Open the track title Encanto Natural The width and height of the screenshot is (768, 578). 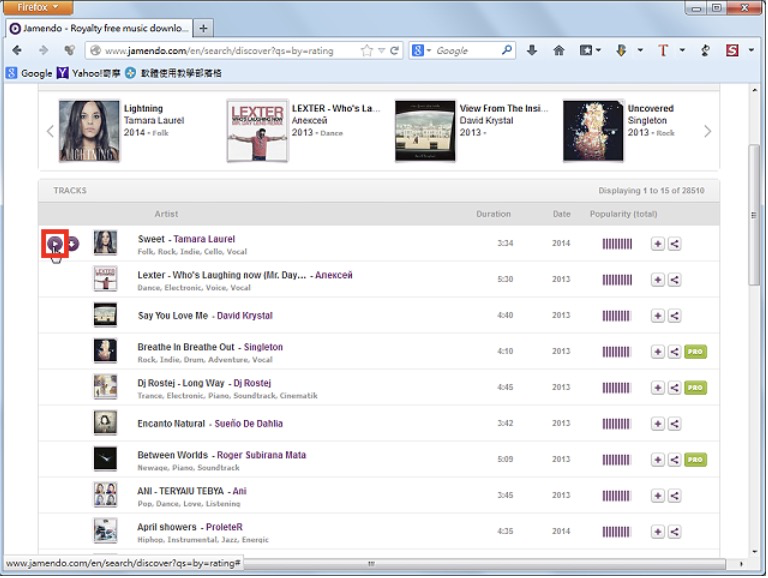[171, 423]
